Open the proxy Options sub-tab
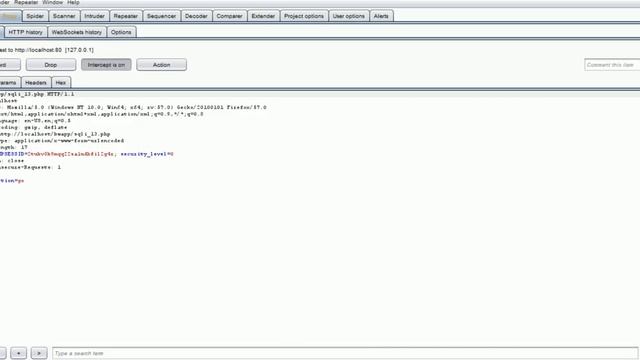The image size is (640, 360). [x=121, y=32]
